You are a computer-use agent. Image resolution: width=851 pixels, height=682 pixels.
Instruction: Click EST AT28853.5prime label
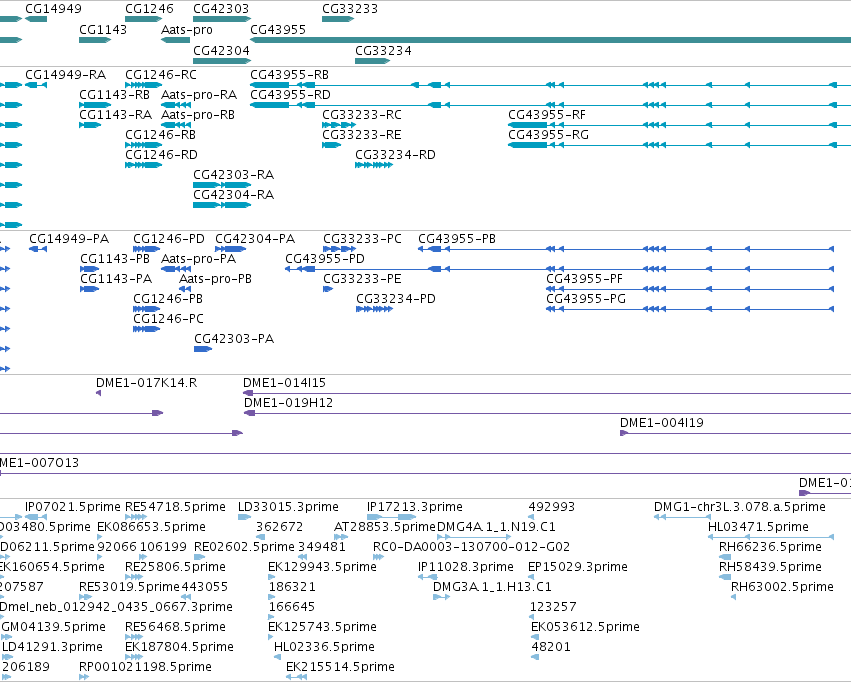[x=385, y=527]
